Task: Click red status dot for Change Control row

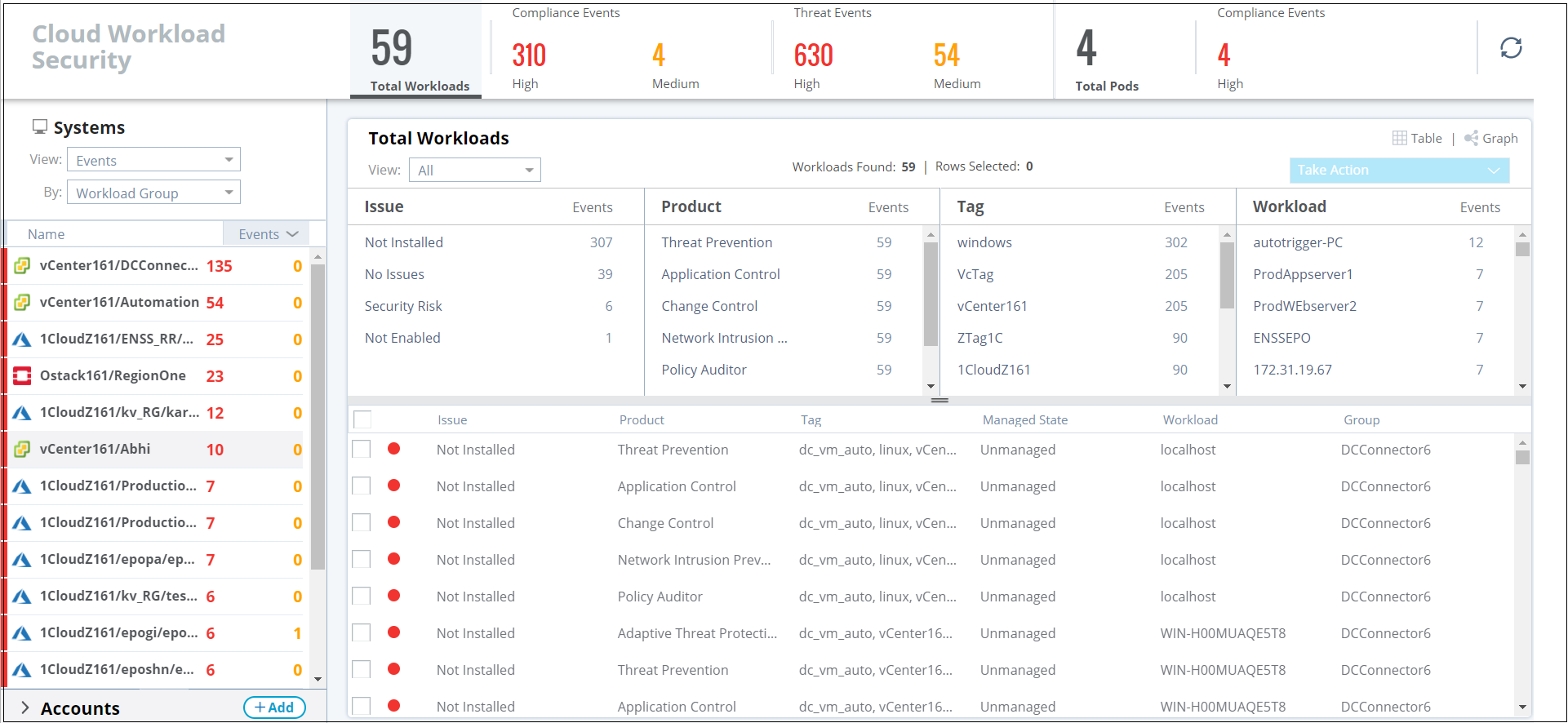Action: pyautogui.click(x=393, y=522)
